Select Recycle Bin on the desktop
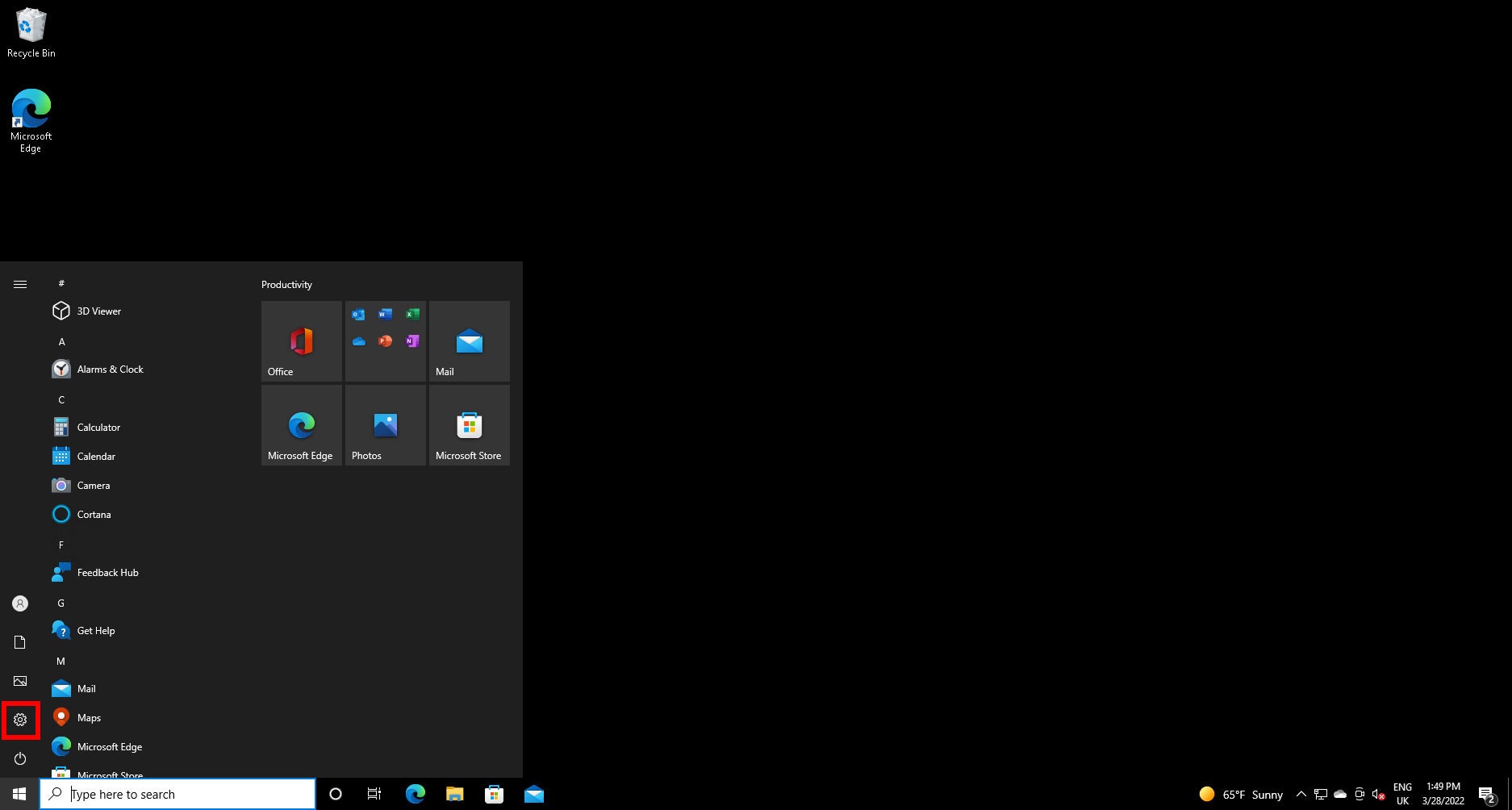 coord(31,33)
